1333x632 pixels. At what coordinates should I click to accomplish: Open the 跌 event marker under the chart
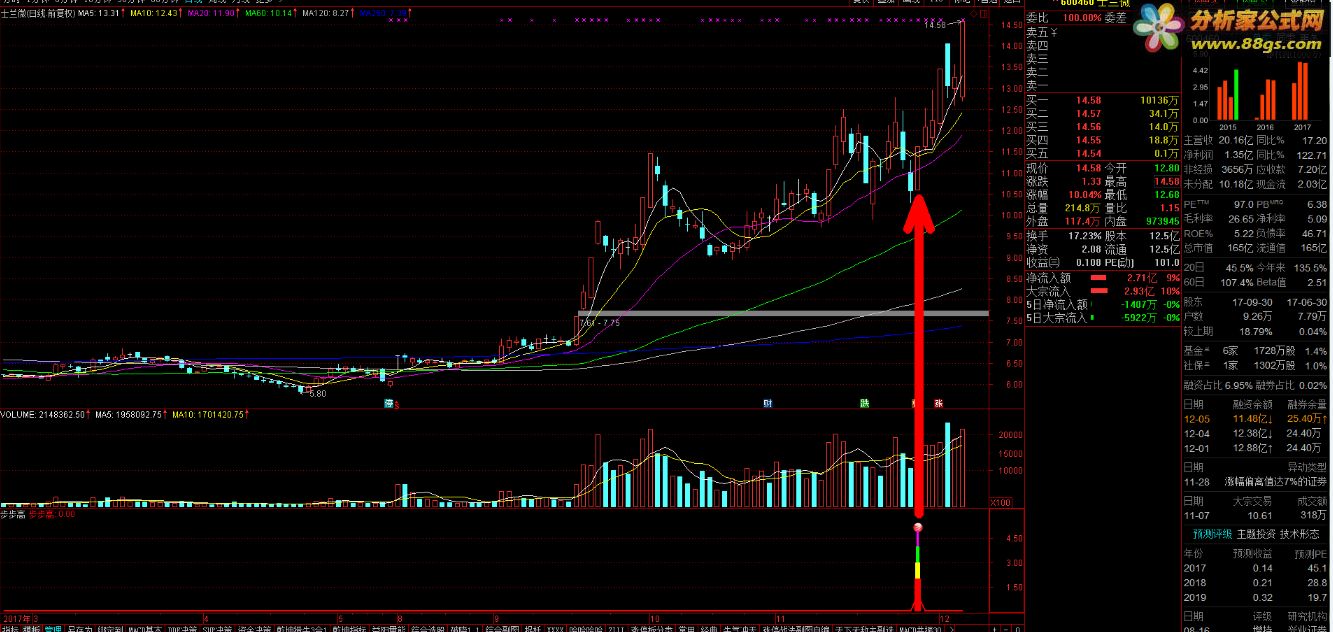(864, 404)
